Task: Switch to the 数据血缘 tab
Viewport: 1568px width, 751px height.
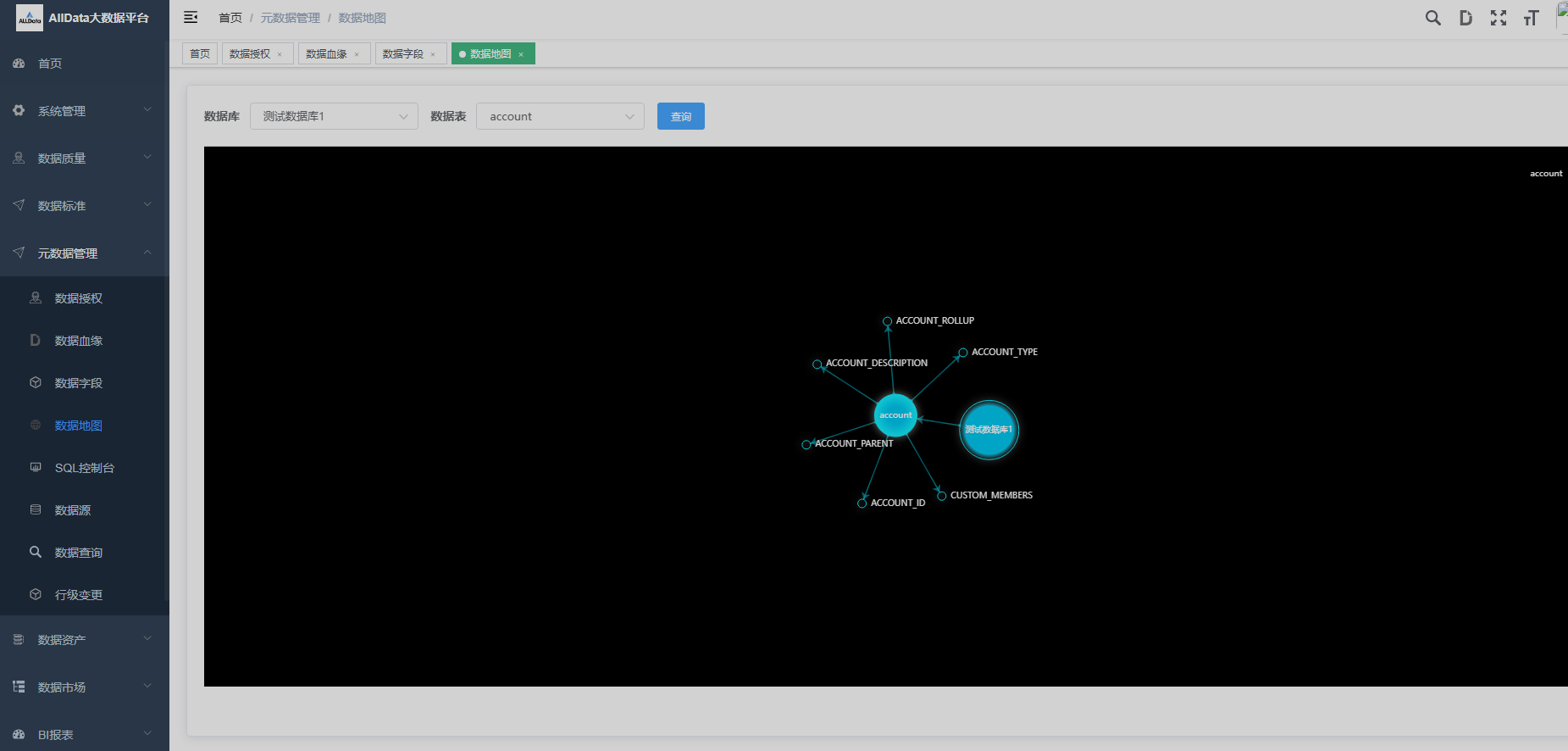Action: coord(326,54)
